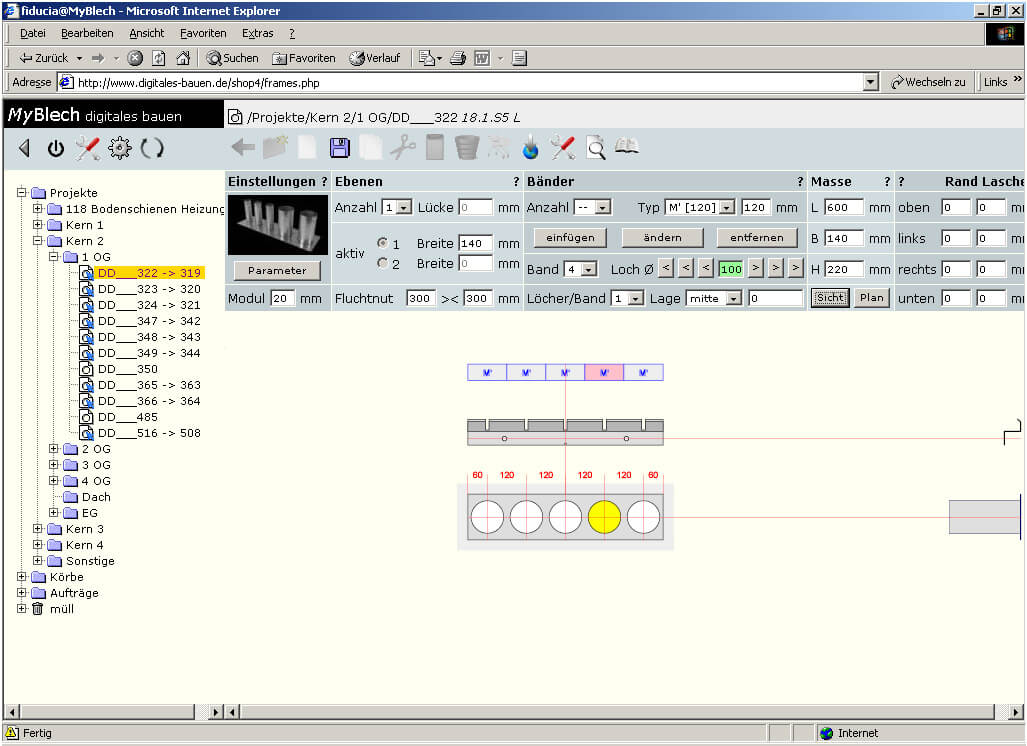Image resolution: width=1027 pixels, height=746 pixels.
Task: Select radio button for active layer 2
Action: (382, 264)
